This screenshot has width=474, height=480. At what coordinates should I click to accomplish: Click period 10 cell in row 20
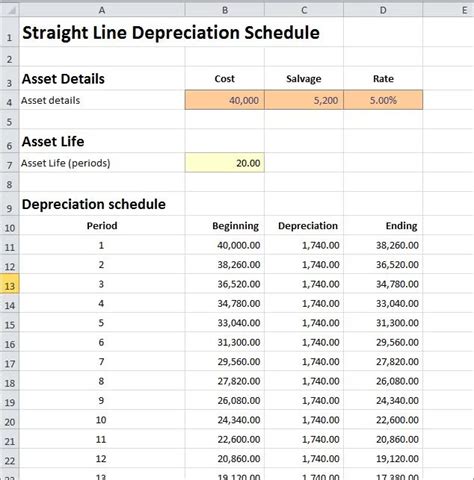102,420
